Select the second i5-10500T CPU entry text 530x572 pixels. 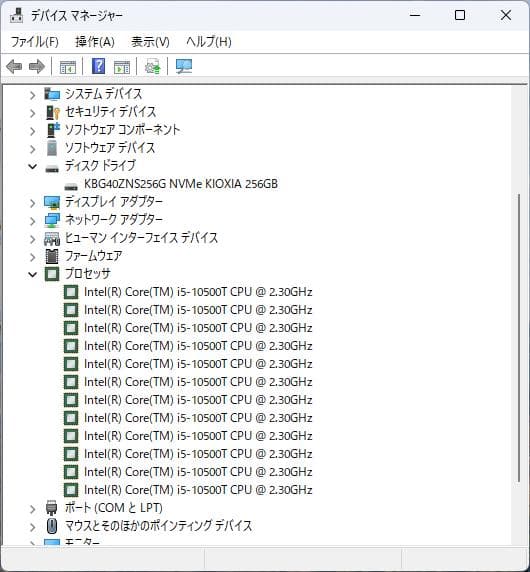pos(198,310)
